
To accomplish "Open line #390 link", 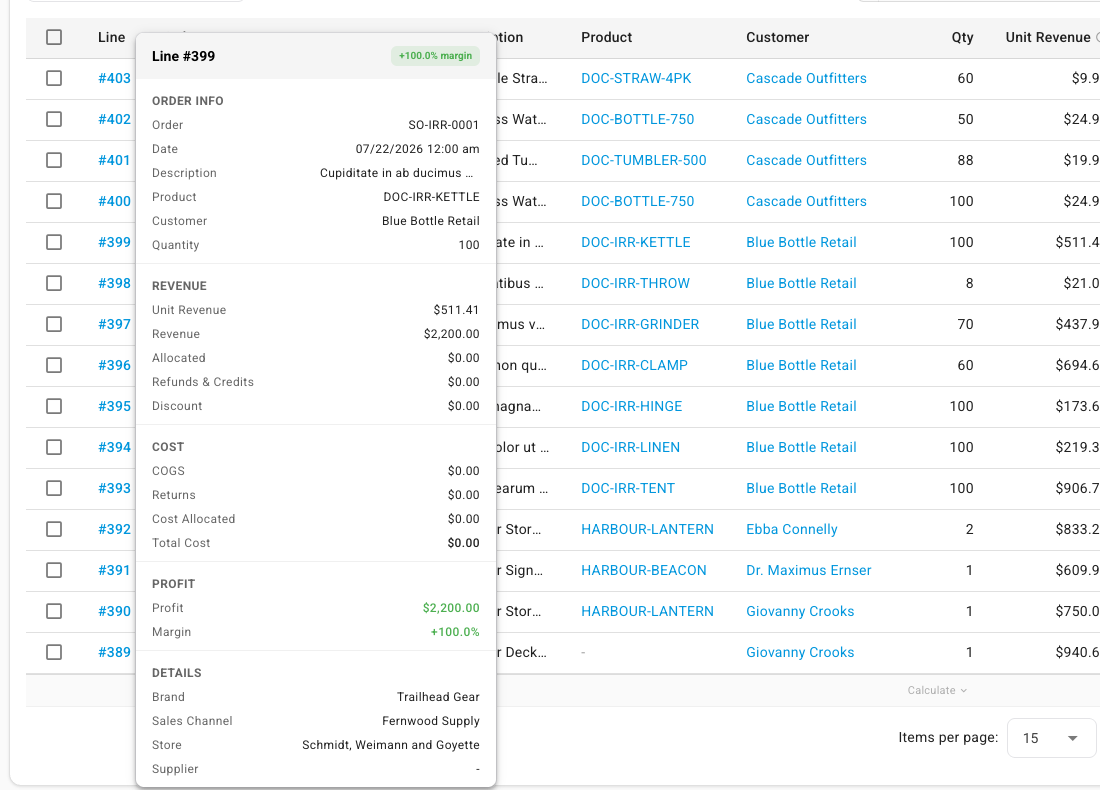I will tap(114, 611).
